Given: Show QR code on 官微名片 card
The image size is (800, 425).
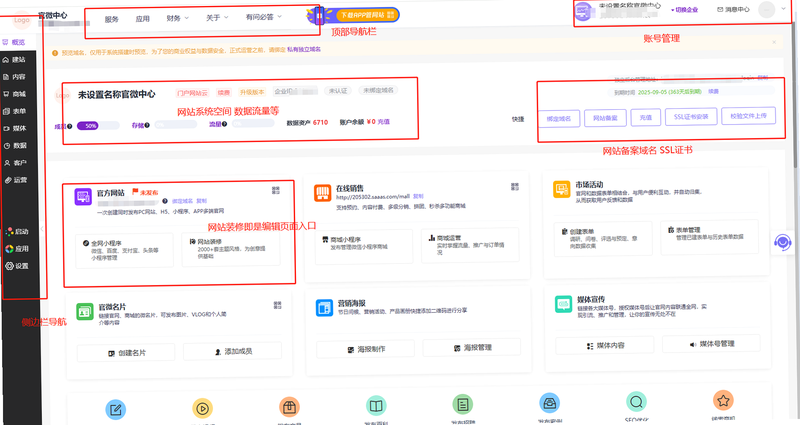Looking at the screenshot, I should pos(278,305).
